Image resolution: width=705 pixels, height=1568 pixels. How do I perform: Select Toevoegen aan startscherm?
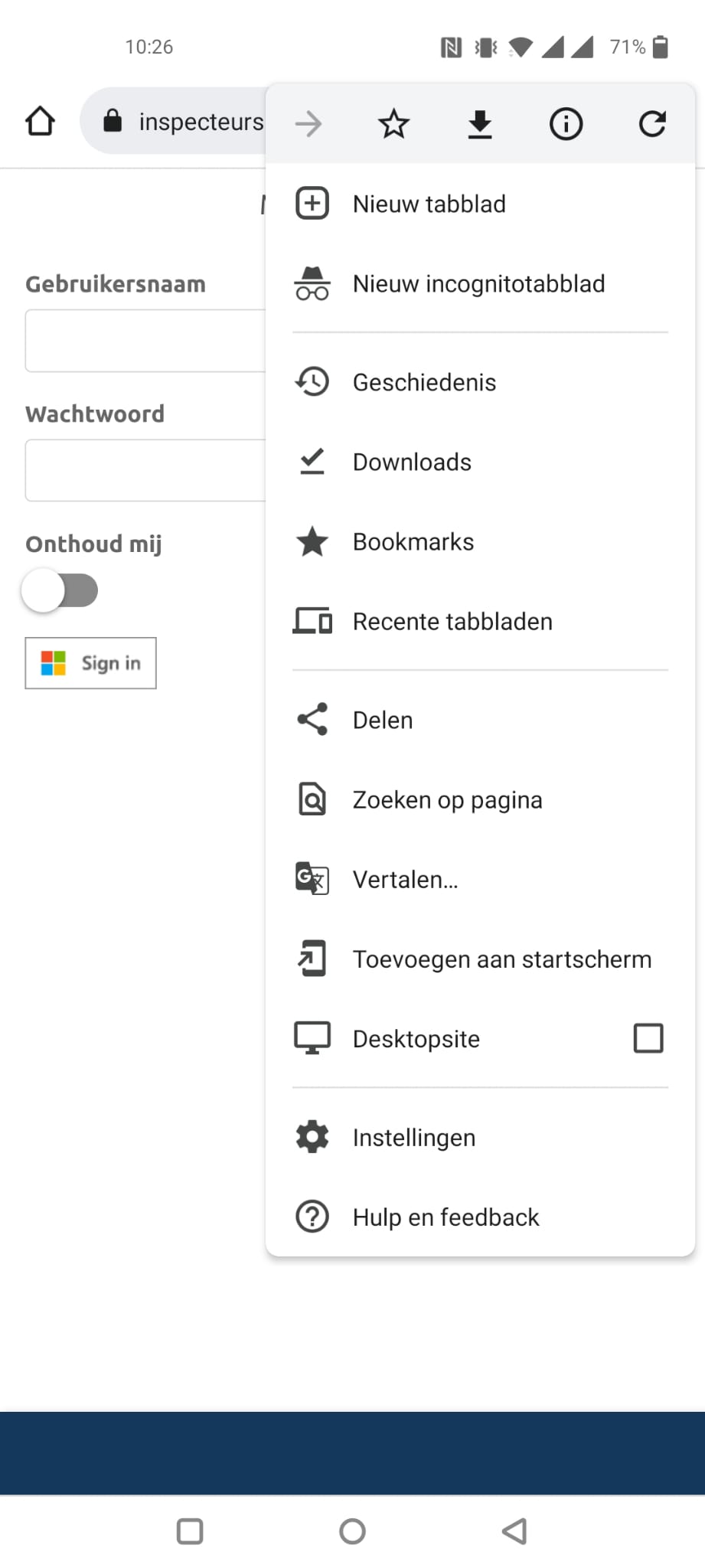tap(480, 959)
